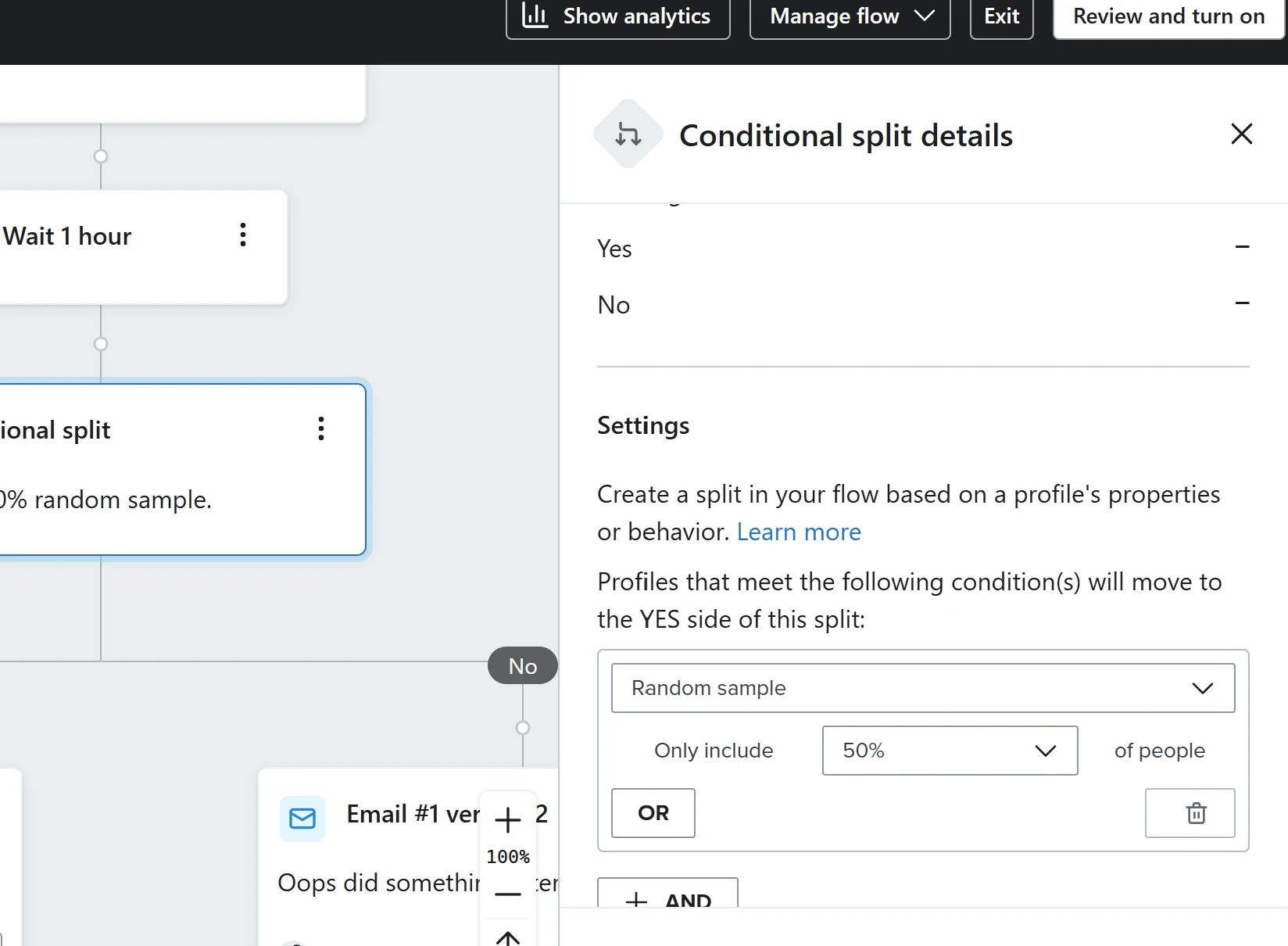Open the 50% percentage dropdown
The width and height of the screenshot is (1288, 946).
(x=949, y=751)
